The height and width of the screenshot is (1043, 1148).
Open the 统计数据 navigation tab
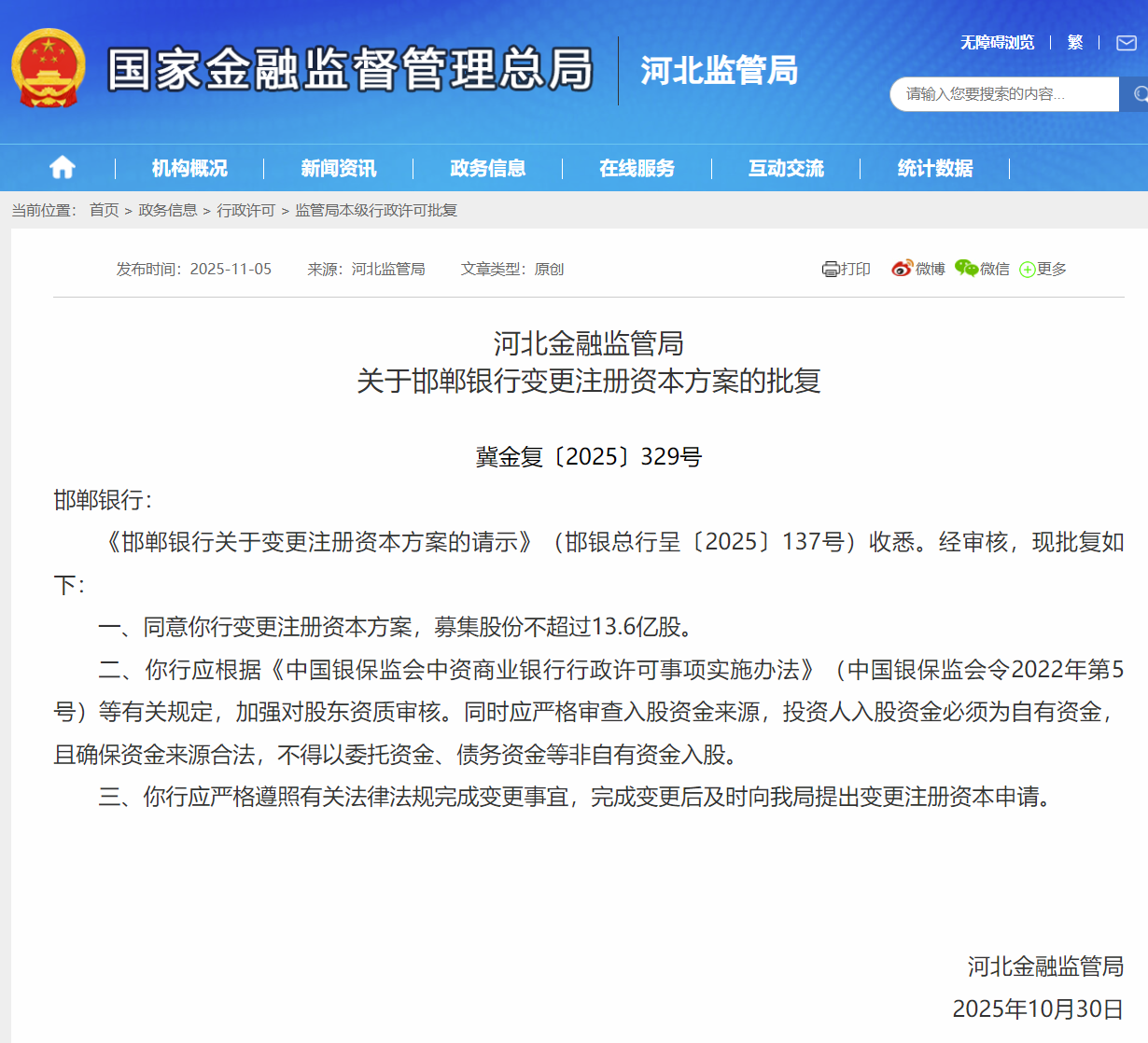click(935, 168)
